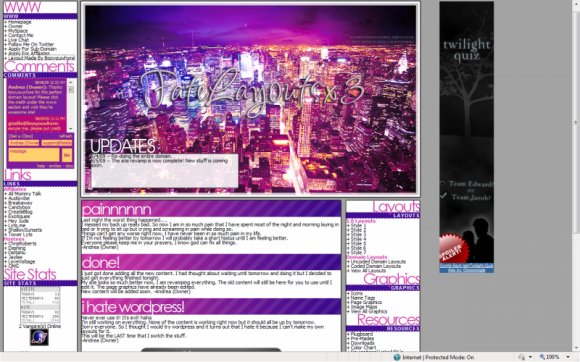580x362 pixels.
Task: Click the i hate wordpress! post title
Action: click(133, 307)
